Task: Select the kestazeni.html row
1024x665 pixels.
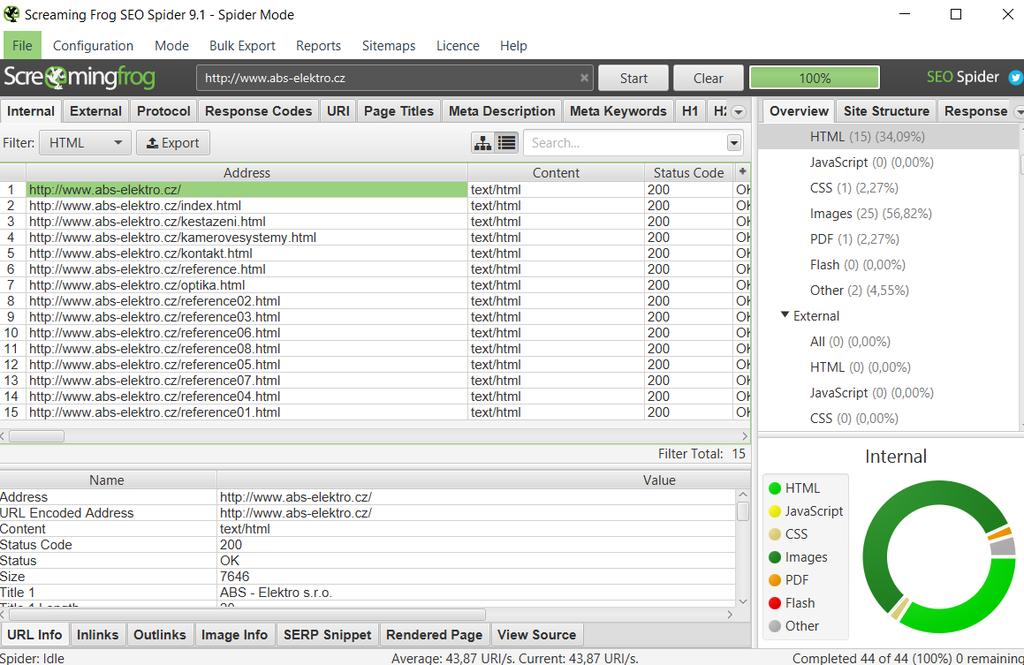Action: [x=375, y=221]
